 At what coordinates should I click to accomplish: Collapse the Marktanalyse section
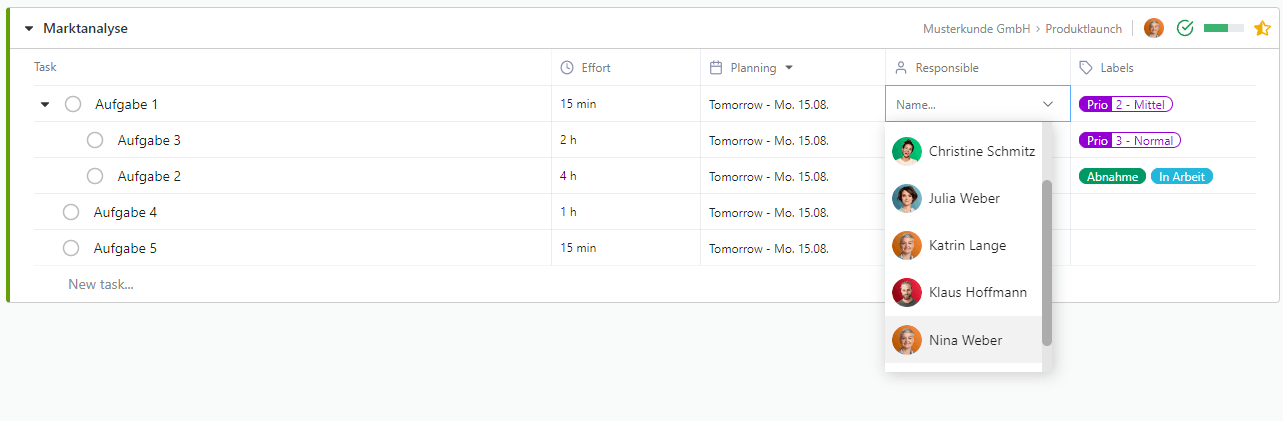click(29, 29)
